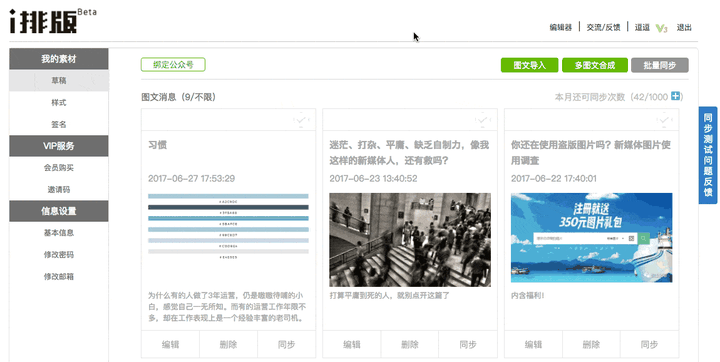The height and width of the screenshot is (362, 720).
Task: Click the summary 为什么有的人做了3年运营
Action: tap(227, 307)
